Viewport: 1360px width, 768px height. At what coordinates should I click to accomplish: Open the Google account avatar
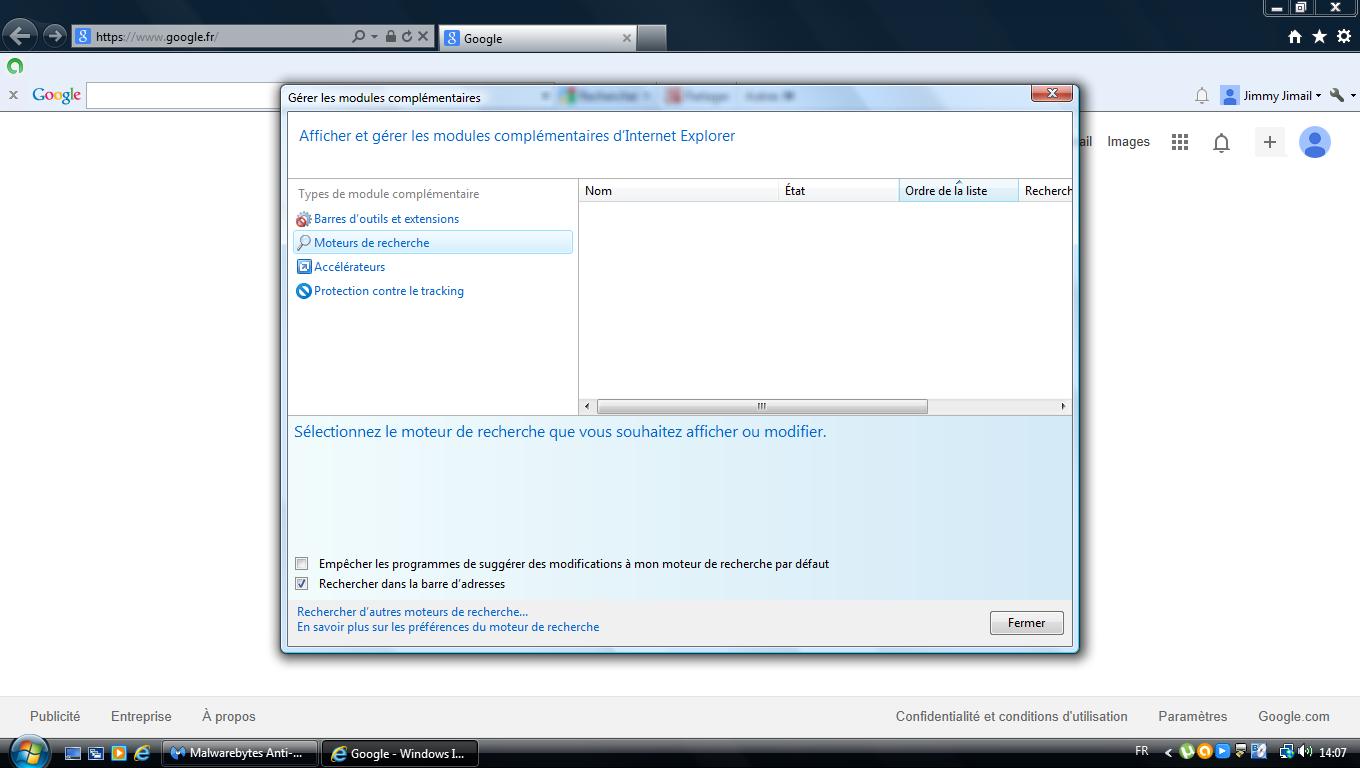click(1314, 142)
